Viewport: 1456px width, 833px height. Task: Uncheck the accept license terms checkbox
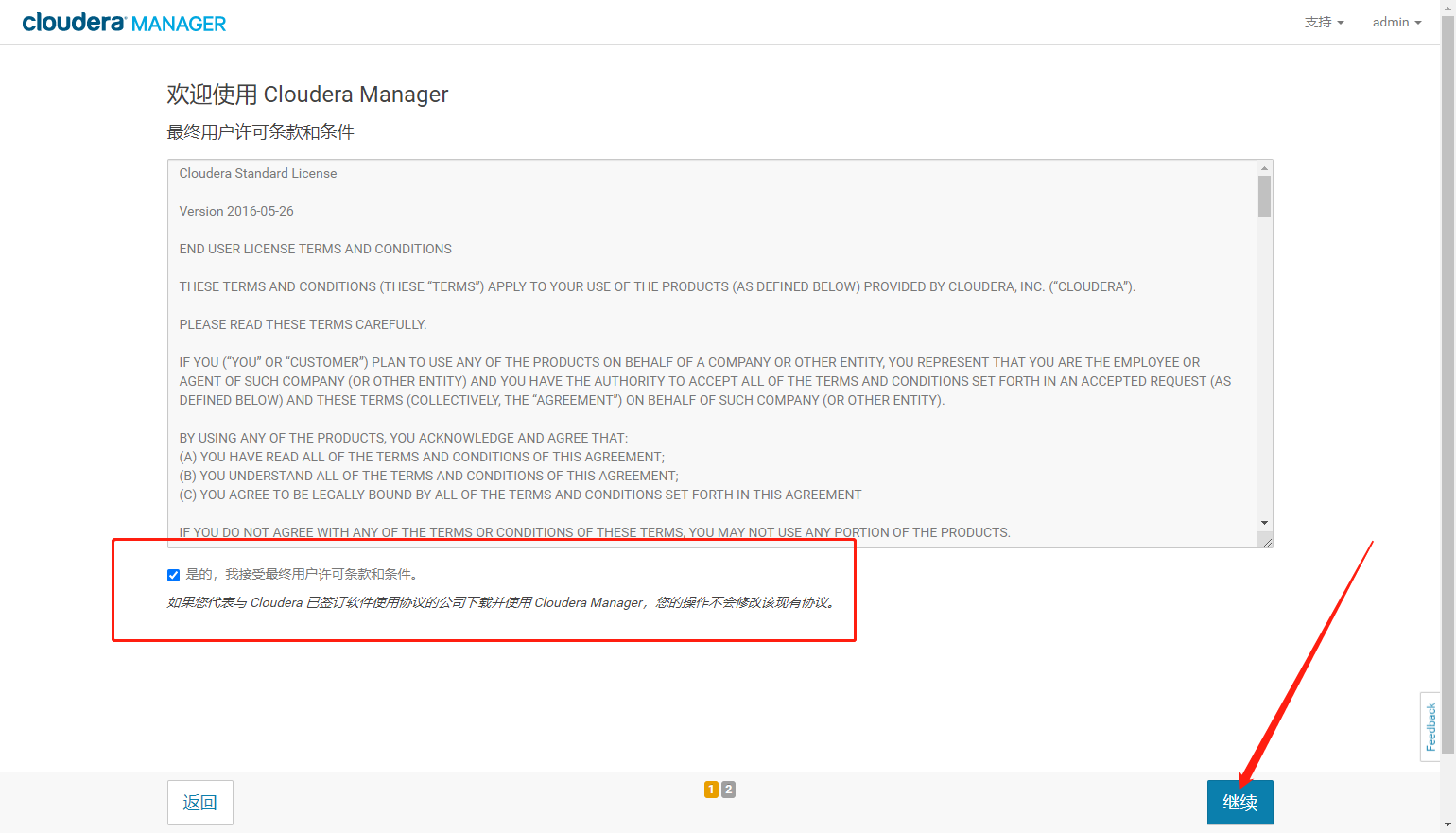click(173, 575)
